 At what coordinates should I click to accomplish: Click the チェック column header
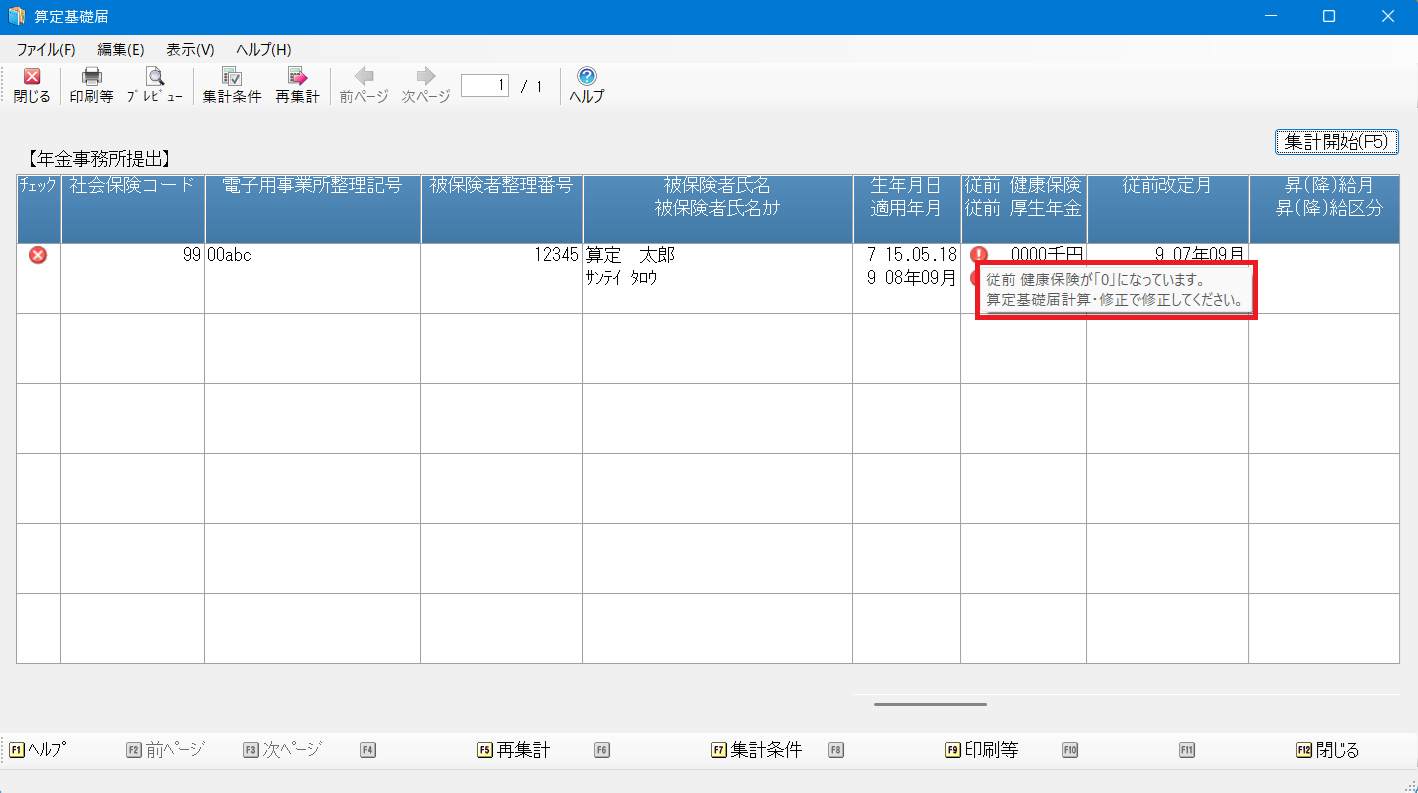pyautogui.click(x=38, y=209)
